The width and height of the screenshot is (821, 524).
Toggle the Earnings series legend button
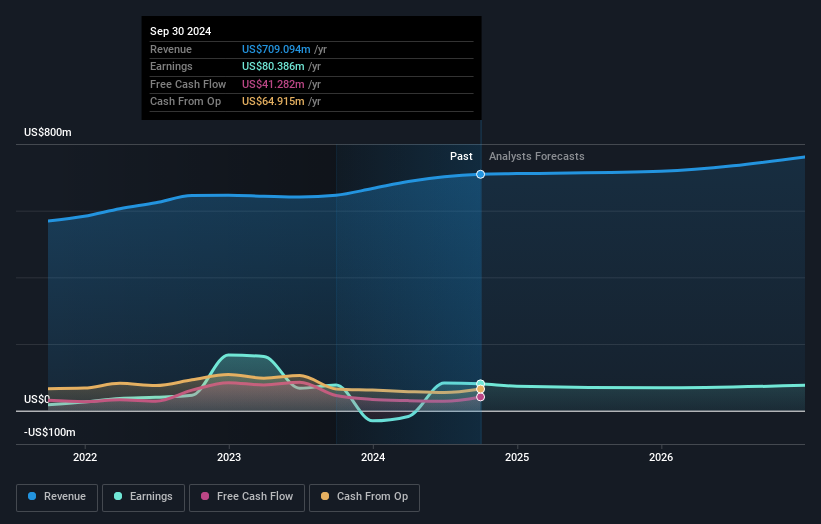click(x=143, y=497)
